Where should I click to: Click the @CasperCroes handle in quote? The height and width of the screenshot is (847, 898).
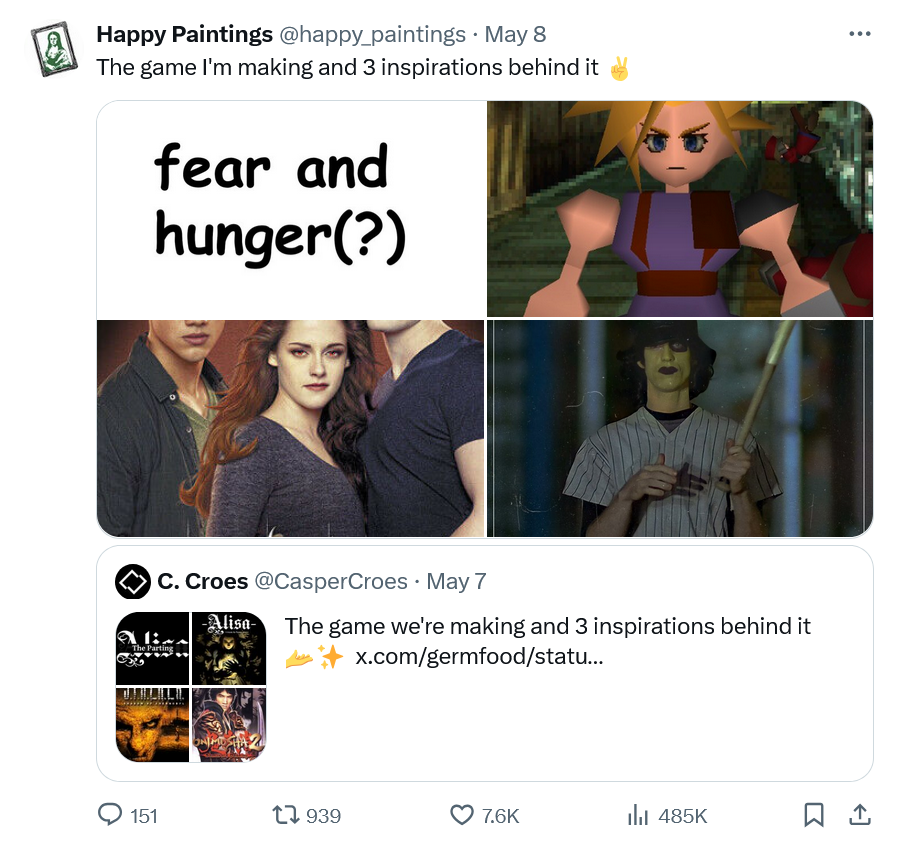(x=331, y=581)
